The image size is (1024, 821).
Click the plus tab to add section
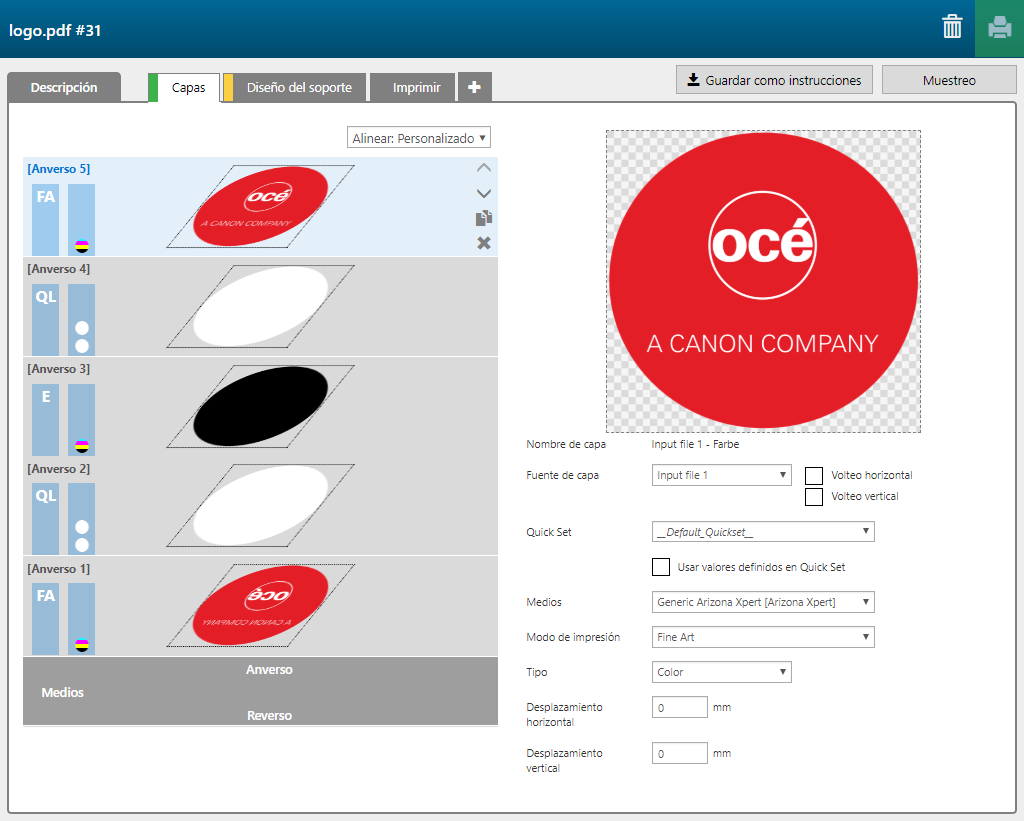pyautogui.click(x=475, y=87)
